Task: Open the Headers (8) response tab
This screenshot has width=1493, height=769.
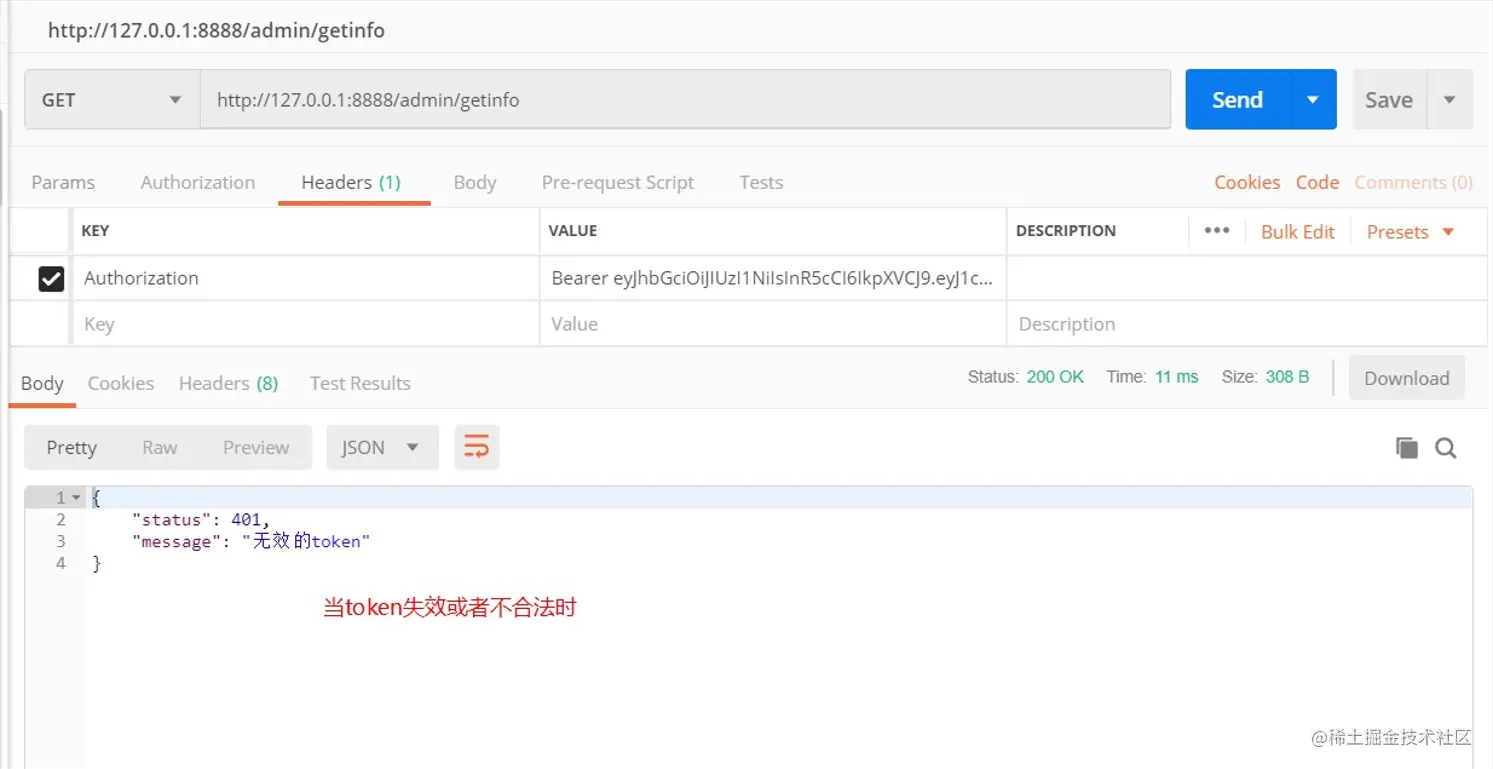Action: click(228, 383)
